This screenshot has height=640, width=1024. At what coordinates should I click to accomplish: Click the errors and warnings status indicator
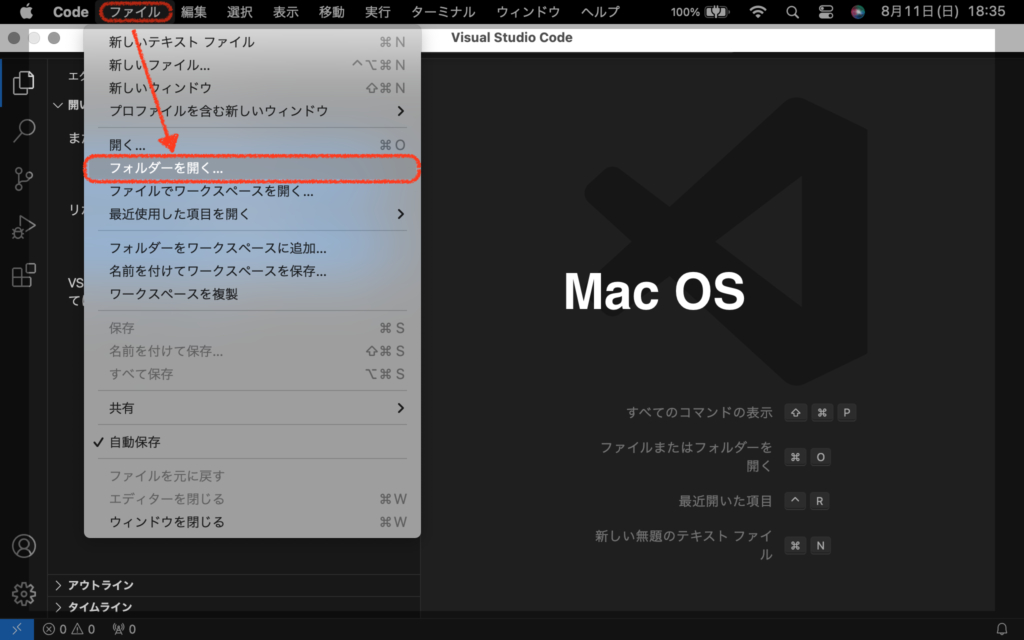[69, 629]
